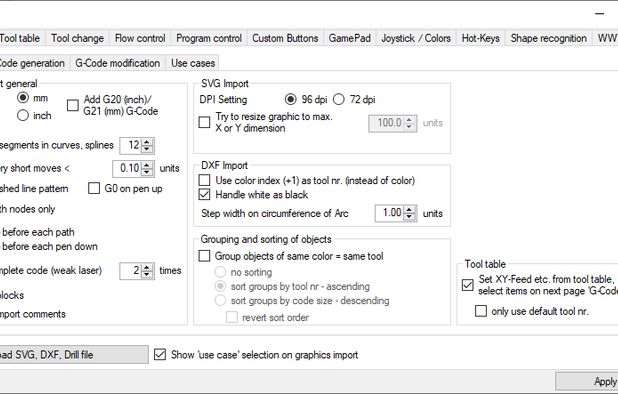Decrease short moves threshold value

click(147, 172)
